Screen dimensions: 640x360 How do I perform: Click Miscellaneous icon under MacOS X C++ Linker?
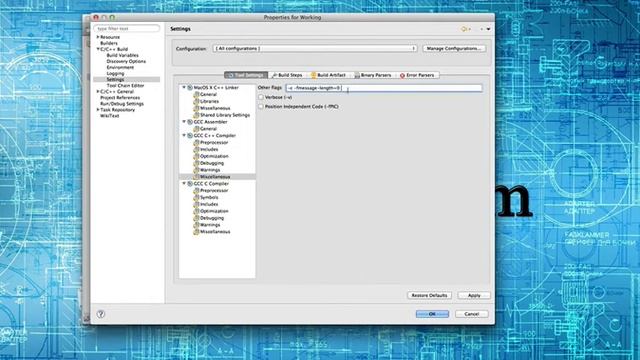(x=196, y=108)
